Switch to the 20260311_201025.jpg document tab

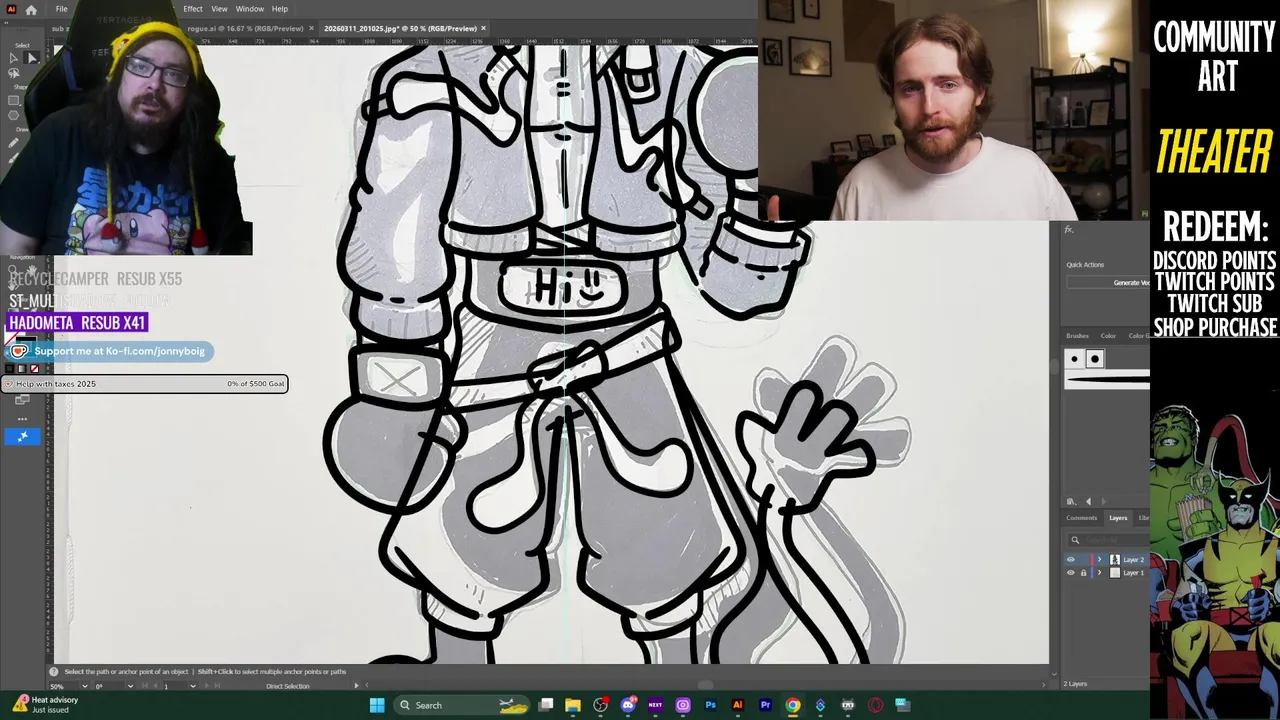tap(400, 28)
